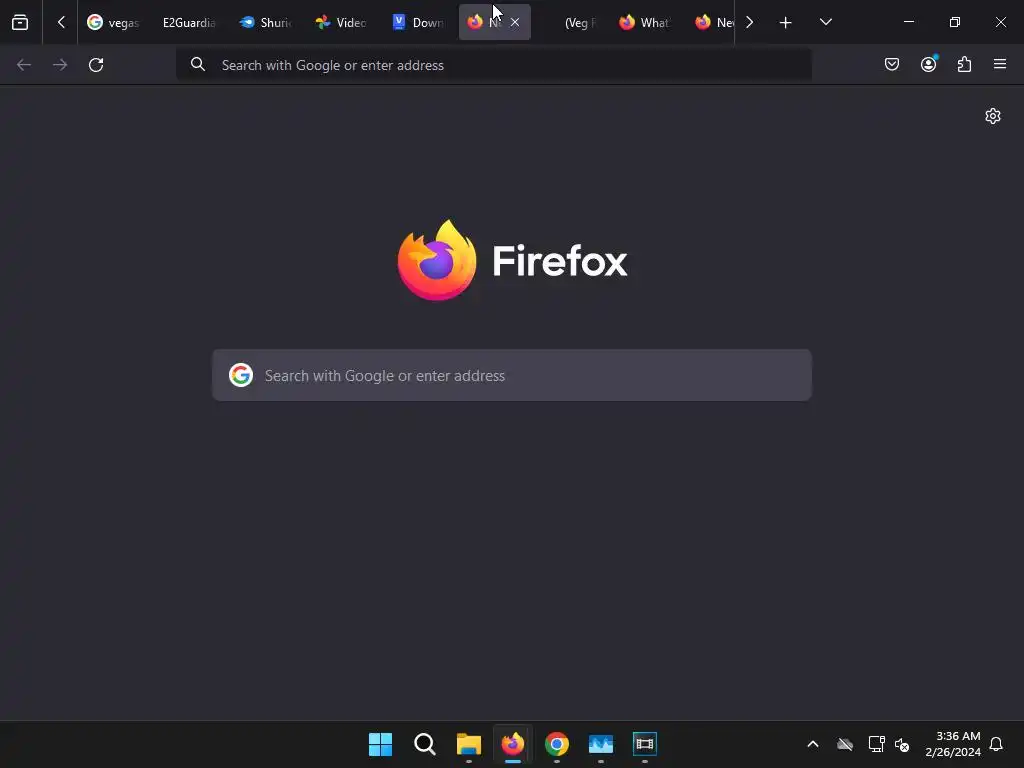Viewport: 1024px width, 768px height.
Task: Restore down the Firefox window
Action: 955,22
